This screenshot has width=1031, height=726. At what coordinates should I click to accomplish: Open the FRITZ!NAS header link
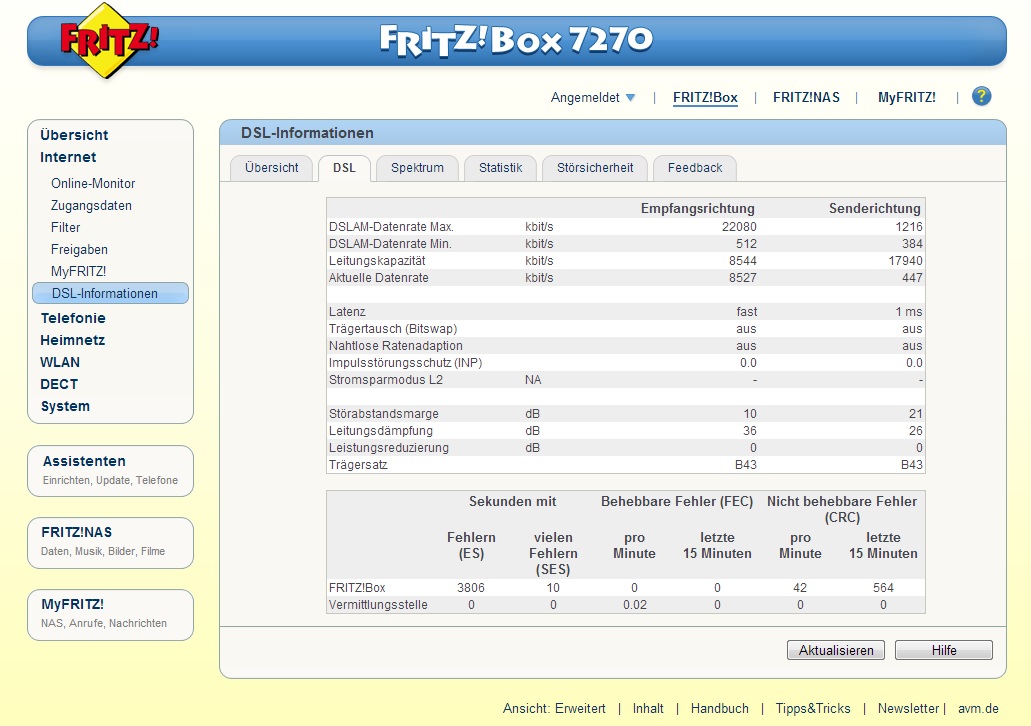click(x=806, y=97)
